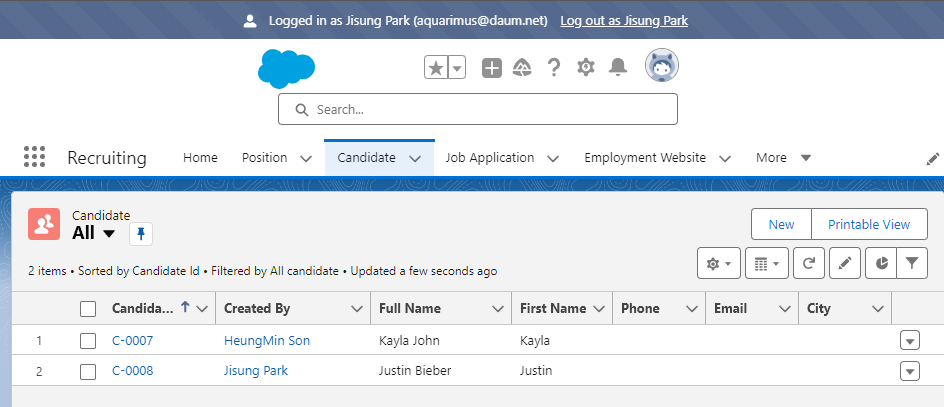This screenshot has height=407, width=944.
Task: Click the Search input field
Action: (478, 109)
